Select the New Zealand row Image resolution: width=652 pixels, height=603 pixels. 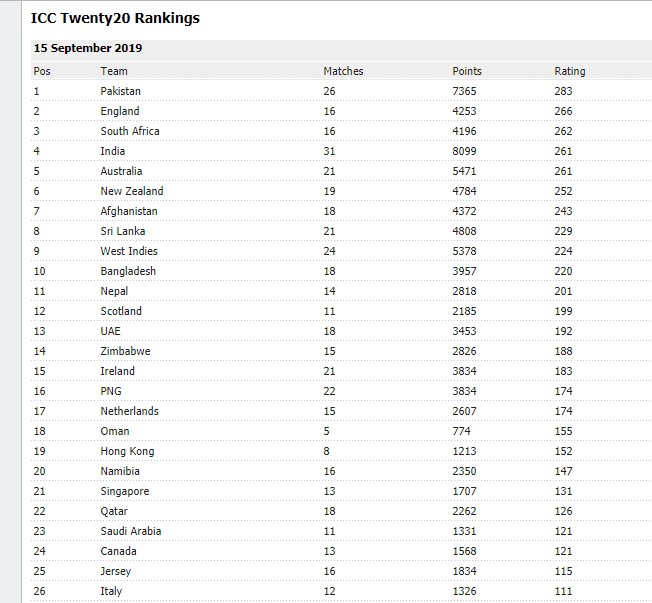tap(132, 191)
